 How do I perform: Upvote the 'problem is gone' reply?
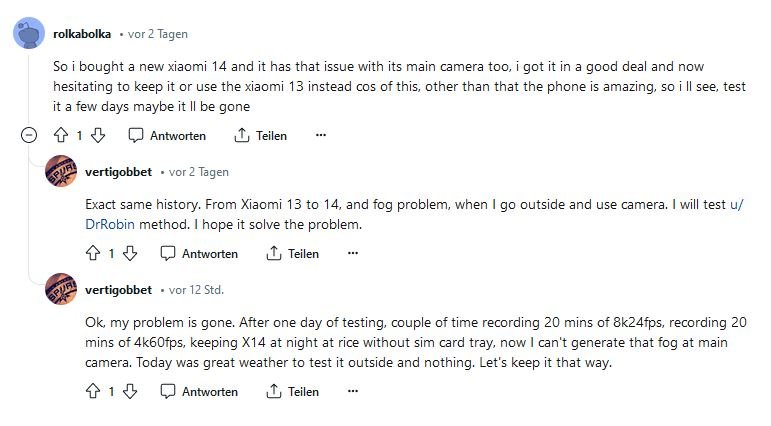[93, 391]
